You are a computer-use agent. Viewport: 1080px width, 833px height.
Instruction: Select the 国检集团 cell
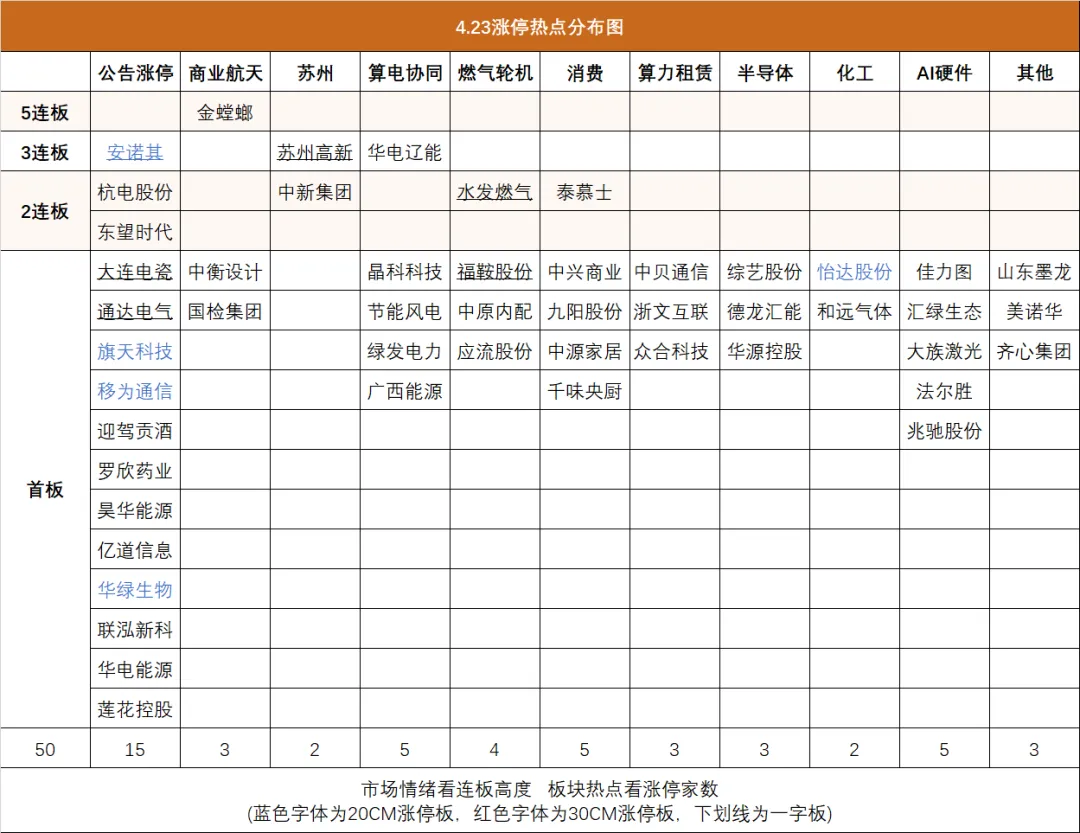point(225,312)
